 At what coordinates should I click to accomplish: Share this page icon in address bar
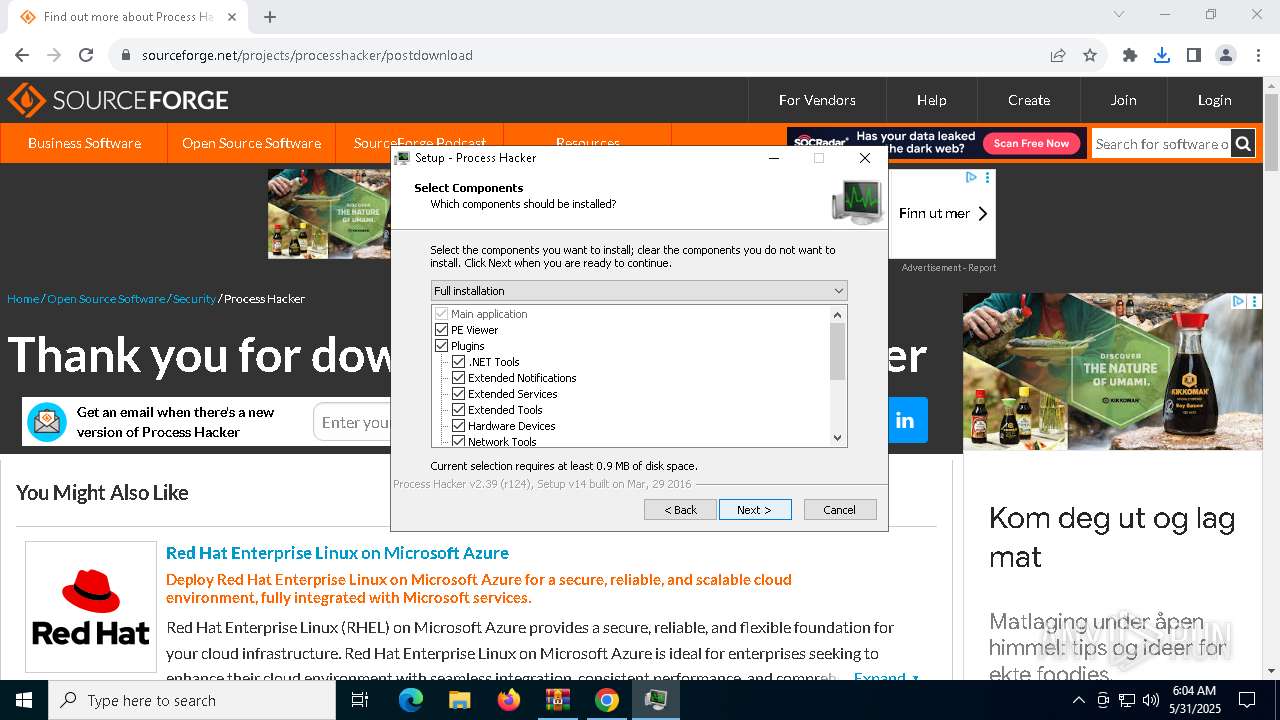(x=1058, y=55)
